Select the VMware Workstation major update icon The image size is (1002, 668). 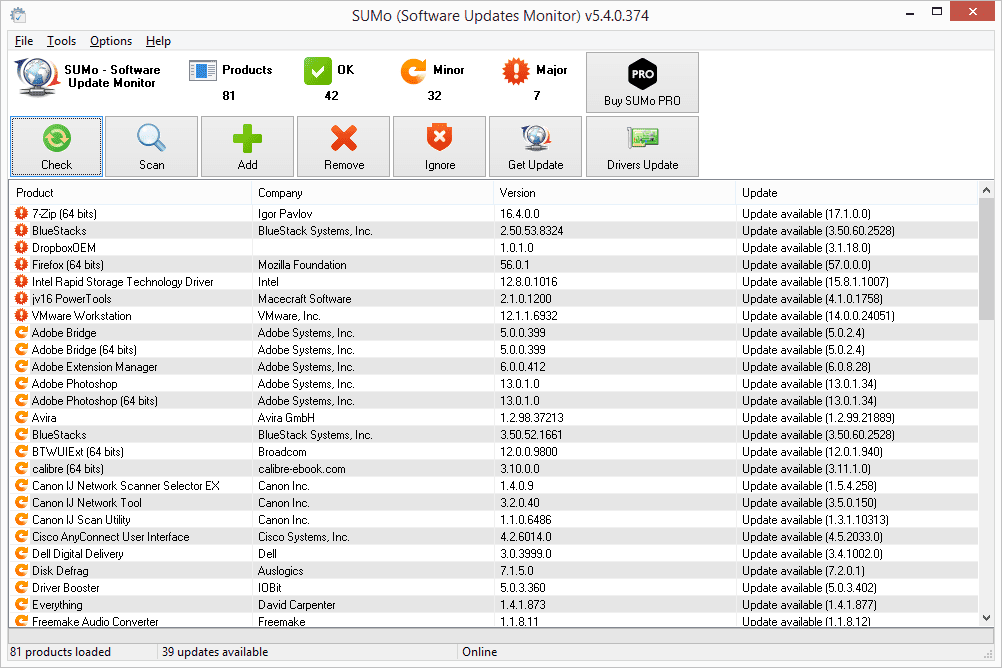[22, 316]
